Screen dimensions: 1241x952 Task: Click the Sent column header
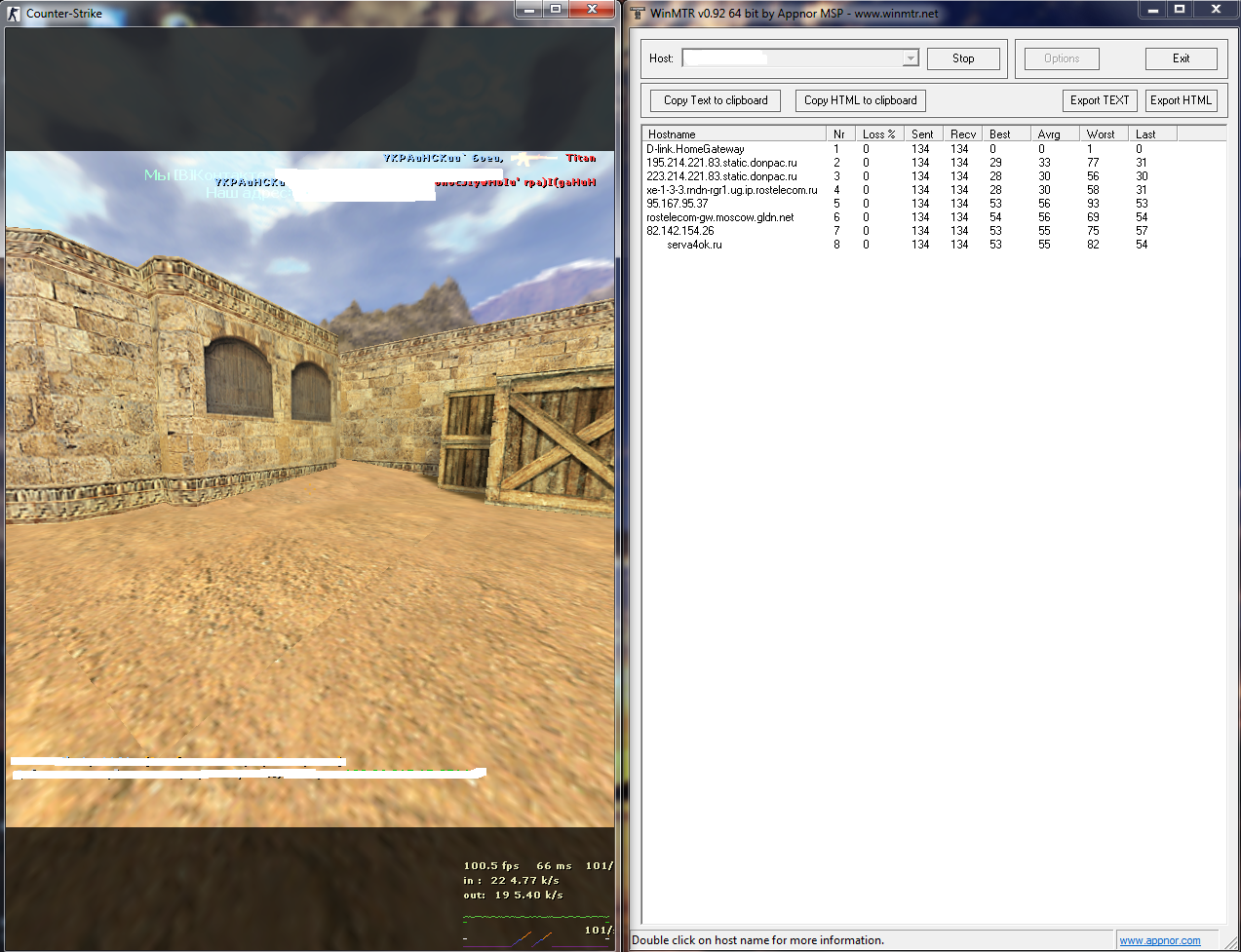coord(924,134)
